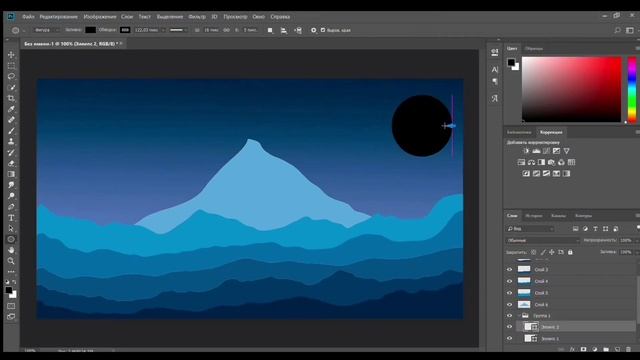Filter layers by type (T) icon
Image resolution: width=640 pixels, height=360 pixels.
(x=596, y=229)
